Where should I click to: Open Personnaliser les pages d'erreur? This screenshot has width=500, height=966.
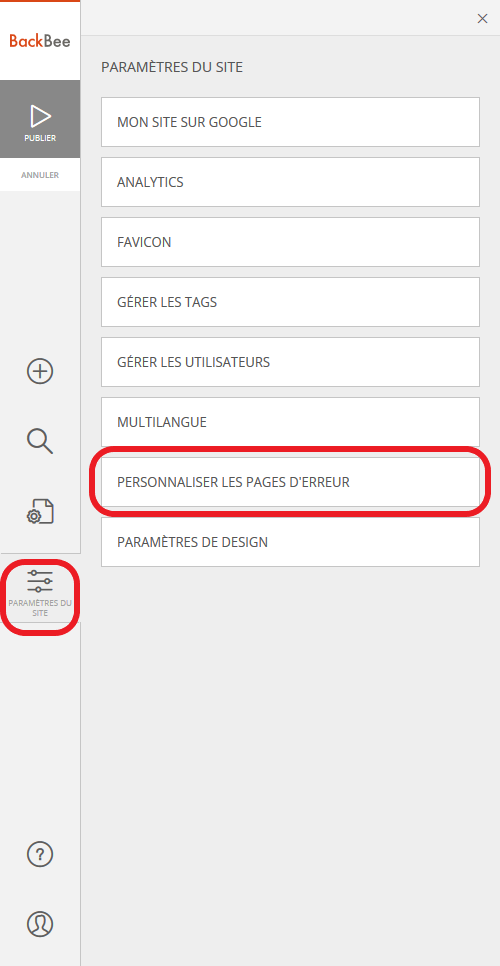tap(290, 482)
